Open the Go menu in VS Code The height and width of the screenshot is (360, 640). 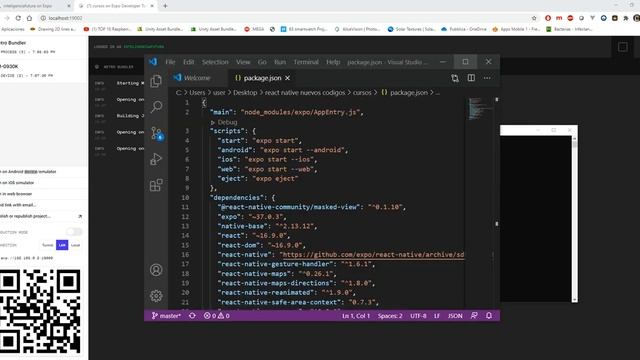coord(262,62)
